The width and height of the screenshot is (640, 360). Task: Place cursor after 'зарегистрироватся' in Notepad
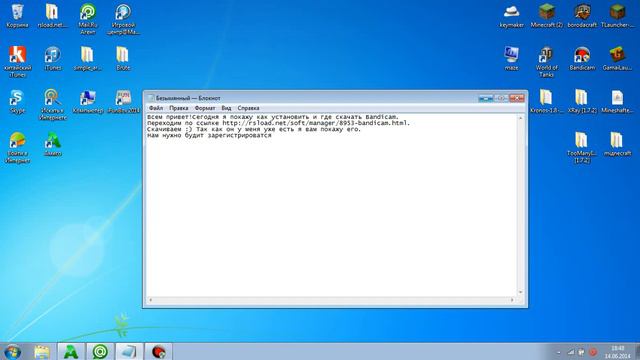point(272,135)
